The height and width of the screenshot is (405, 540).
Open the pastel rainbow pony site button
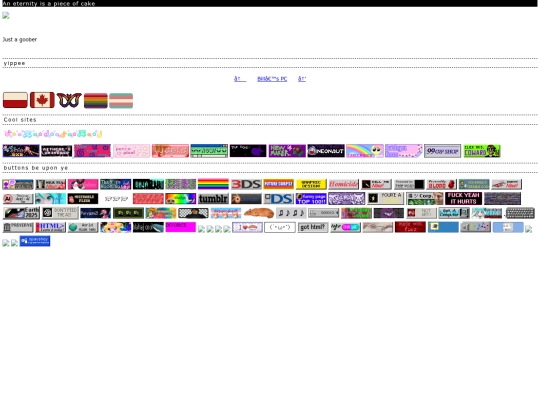(x=365, y=151)
